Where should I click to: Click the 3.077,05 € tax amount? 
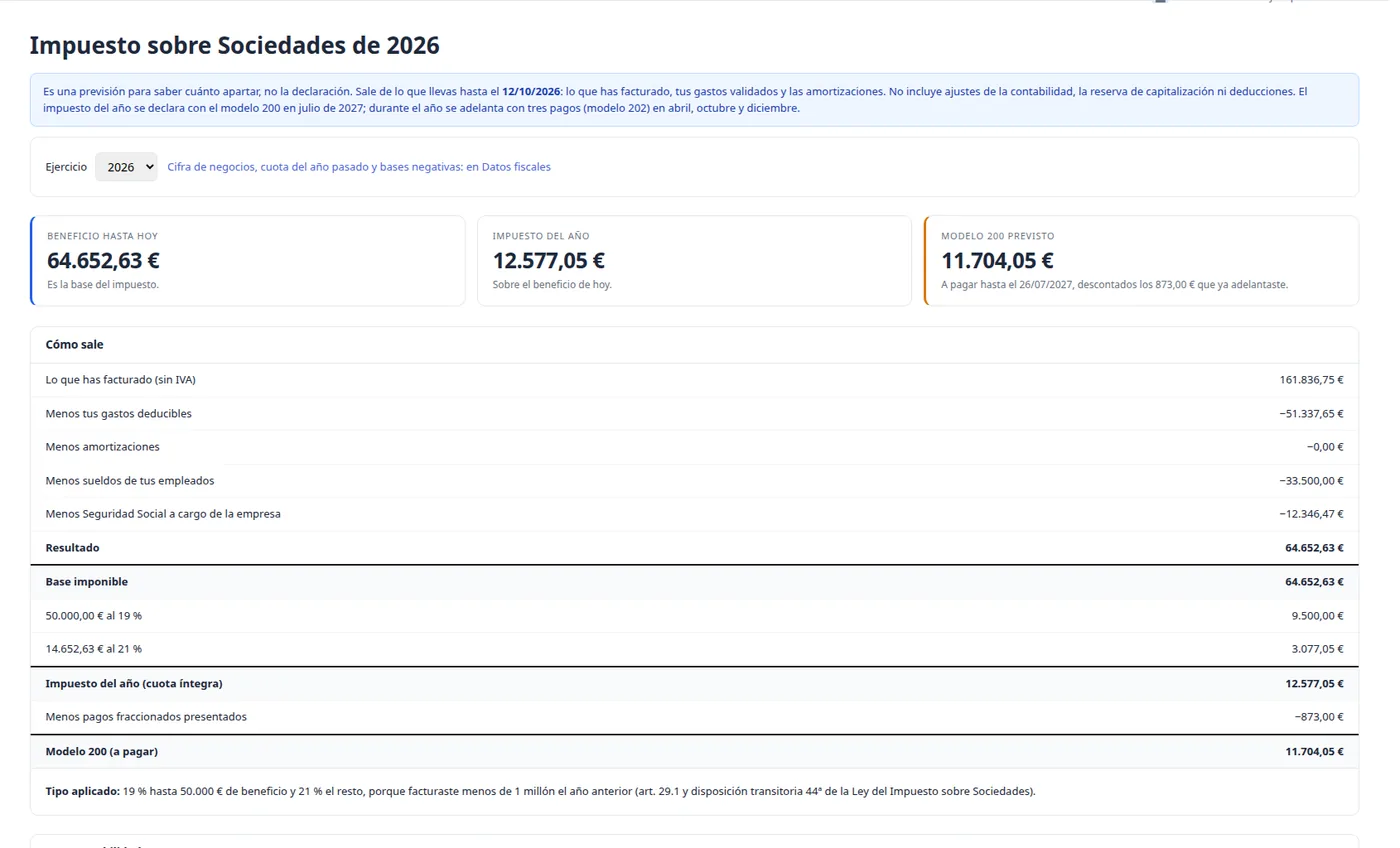1317,649
